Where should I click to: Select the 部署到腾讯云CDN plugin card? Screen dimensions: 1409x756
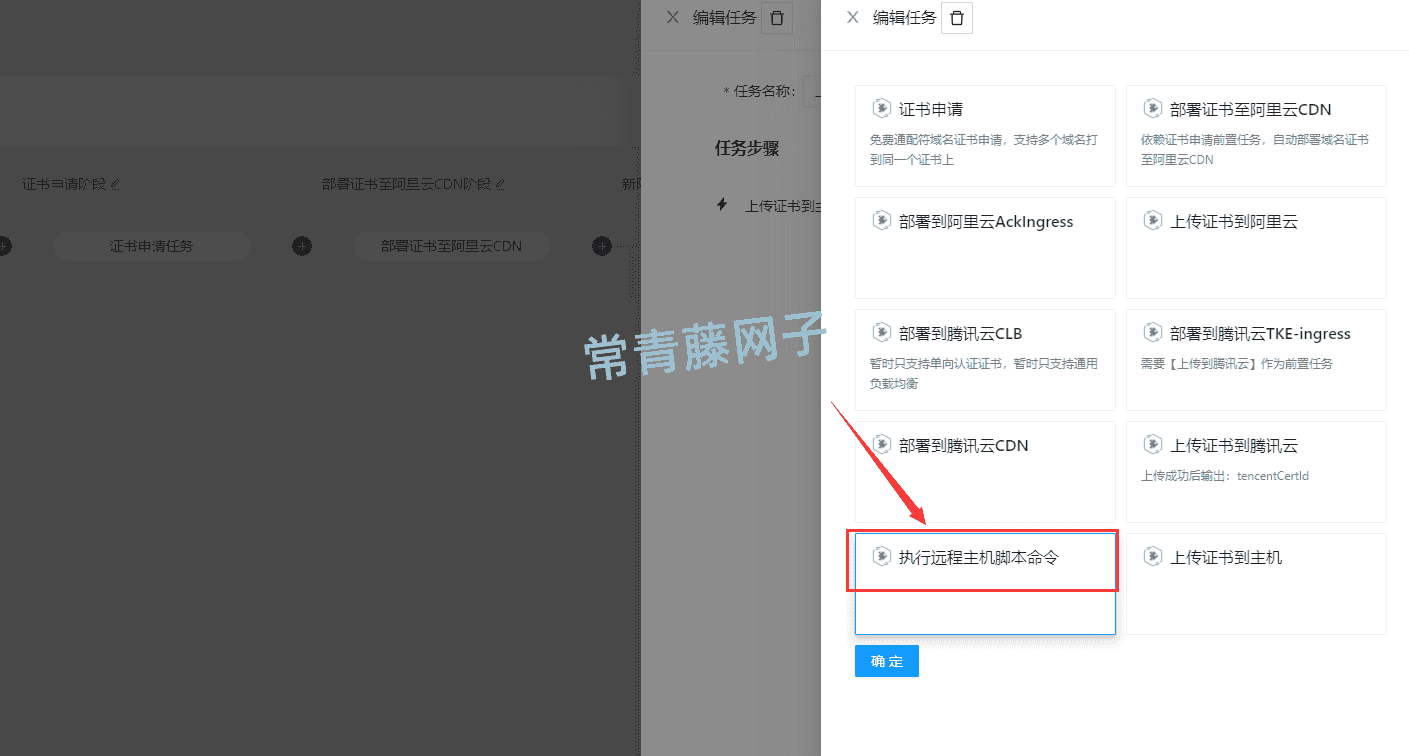[985, 472]
